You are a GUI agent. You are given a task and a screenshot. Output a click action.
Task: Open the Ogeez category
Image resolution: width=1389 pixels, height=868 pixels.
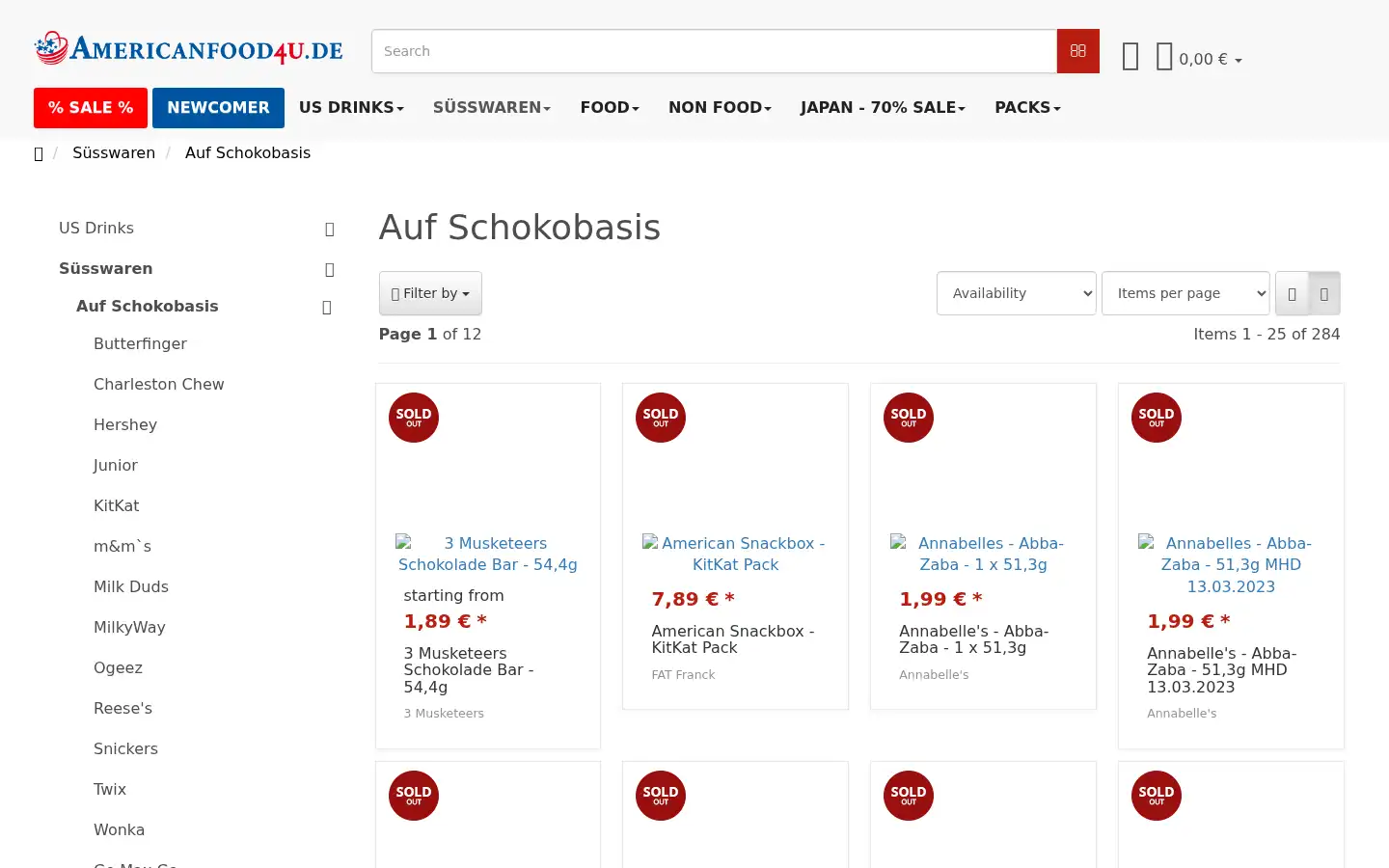[118, 668]
